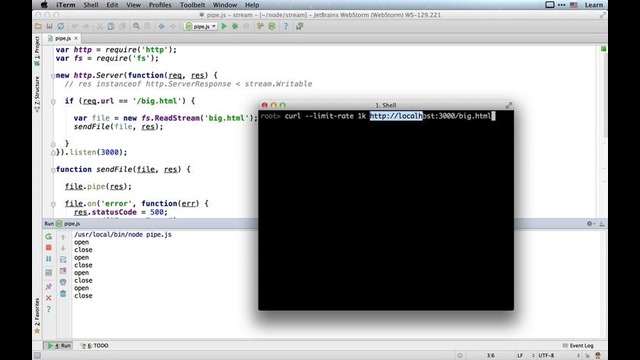
Task: Toggle scroll to end in Run console
Action: [x=63, y=271]
